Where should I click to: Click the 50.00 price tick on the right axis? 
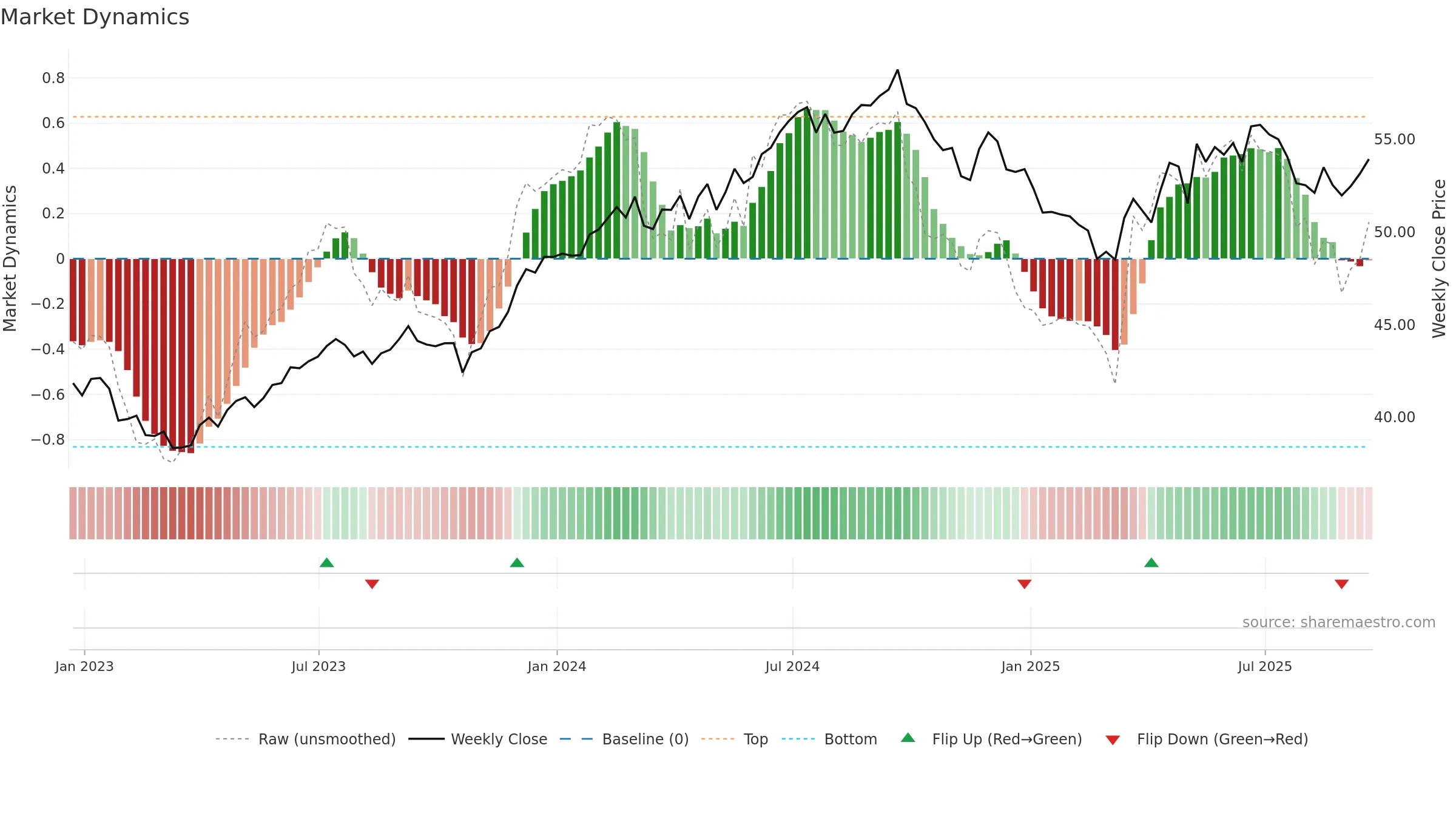click(1395, 232)
